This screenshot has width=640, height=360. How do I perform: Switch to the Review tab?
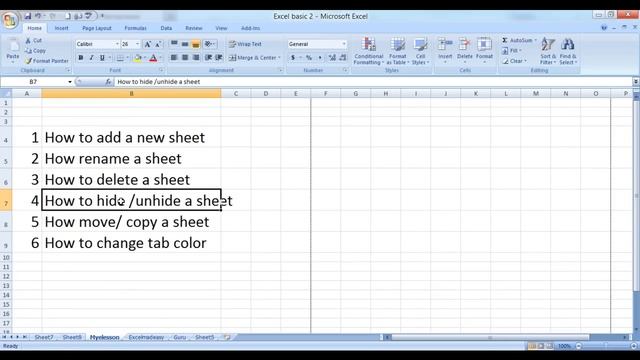tap(193, 28)
